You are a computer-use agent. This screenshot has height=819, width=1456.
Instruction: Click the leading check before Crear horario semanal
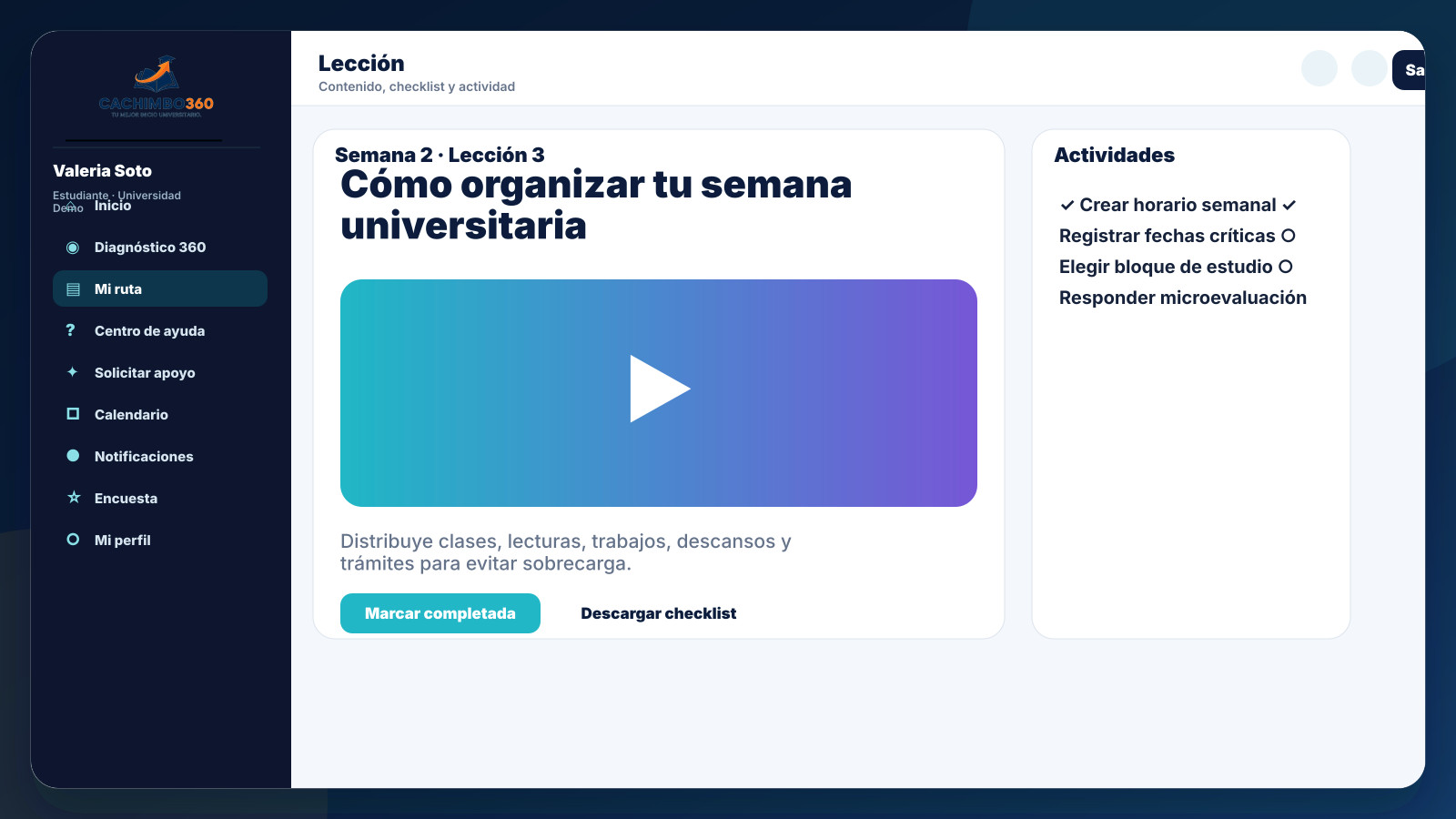tap(1067, 206)
